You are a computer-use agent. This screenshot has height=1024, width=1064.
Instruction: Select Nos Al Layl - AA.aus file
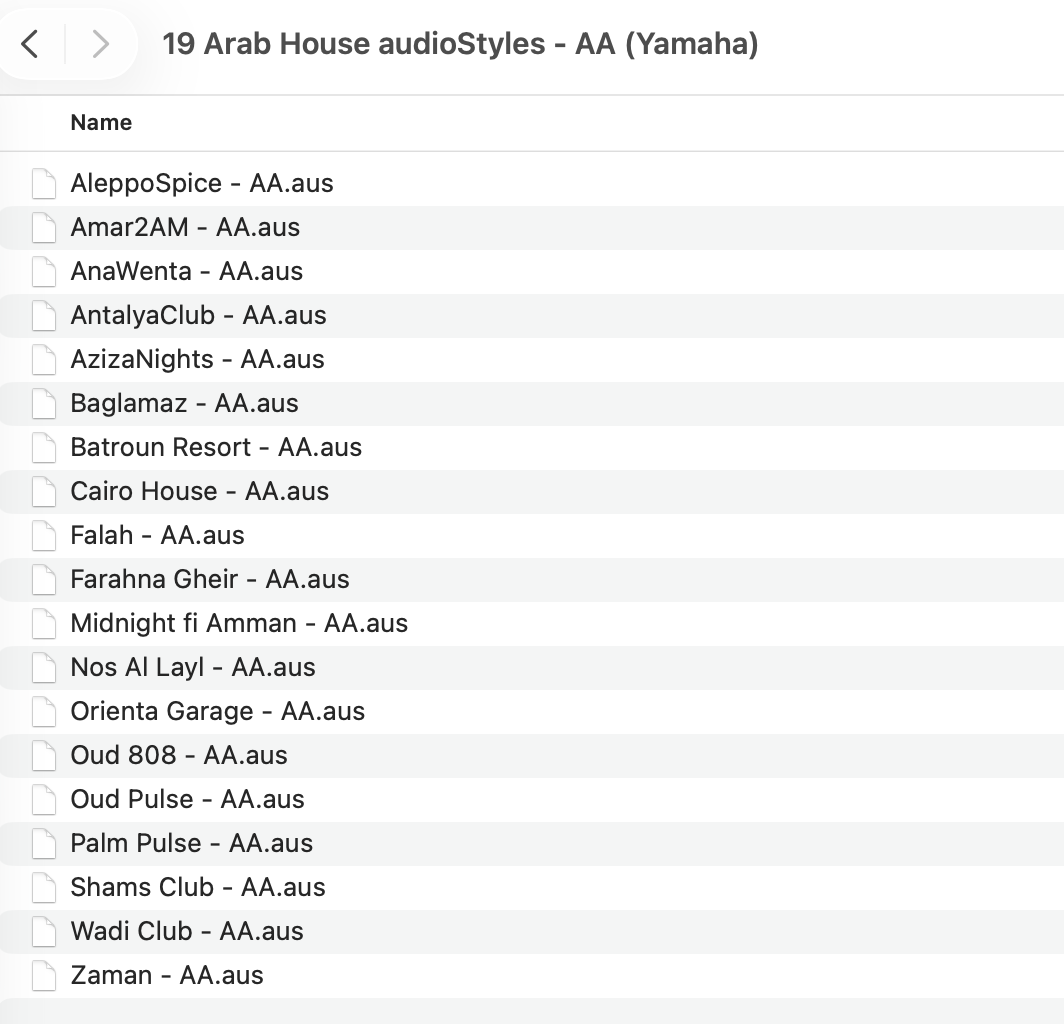(193, 668)
